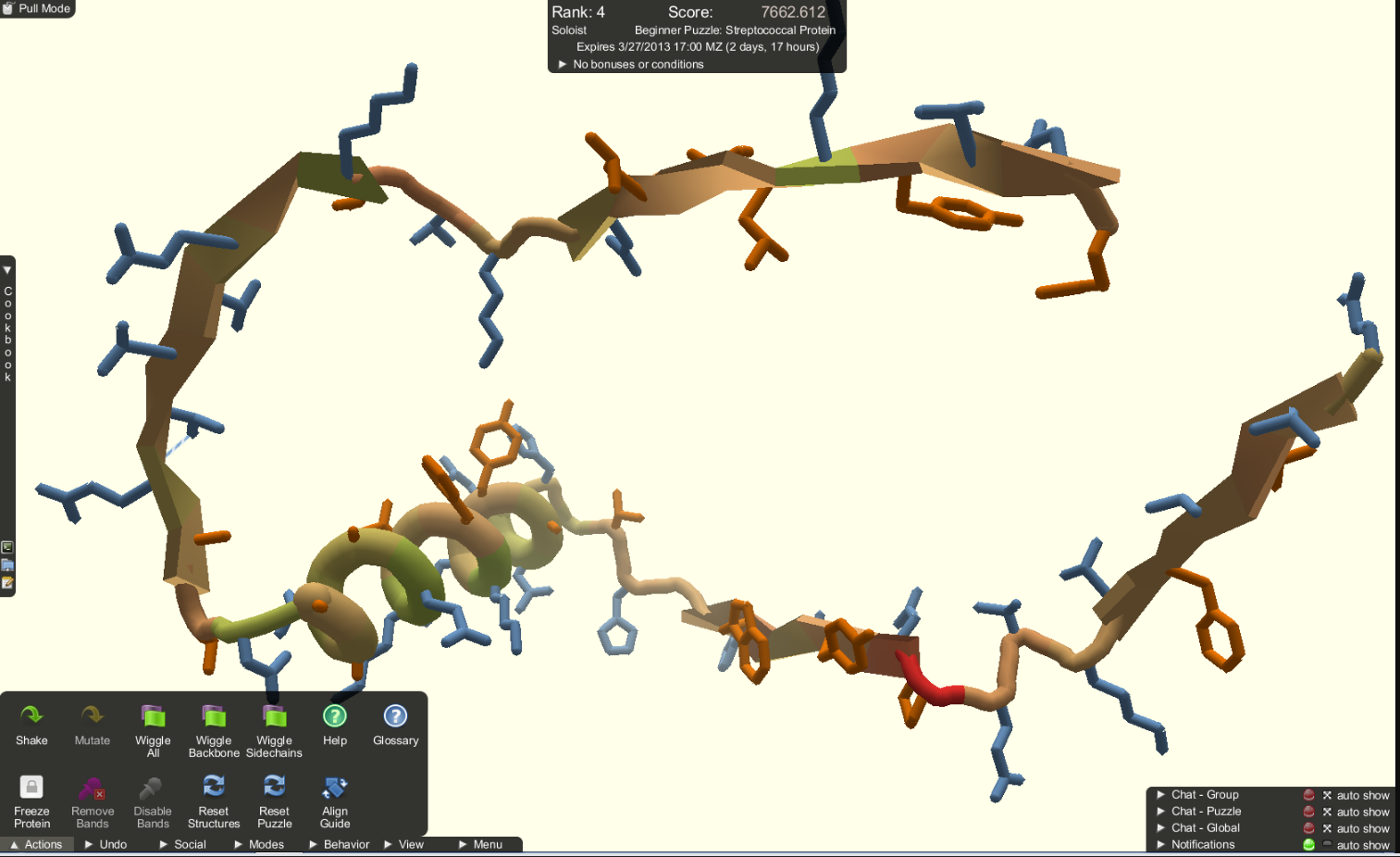1400x857 pixels.
Task: Click the vertical Cookbook label
Action: pos(8,333)
